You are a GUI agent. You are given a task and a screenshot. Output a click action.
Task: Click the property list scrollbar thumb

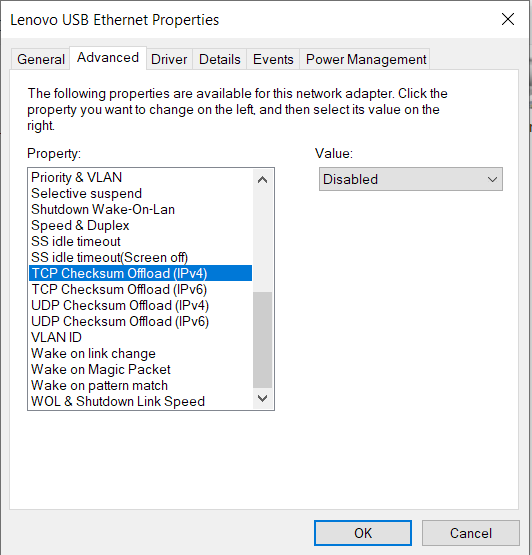point(262,340)
